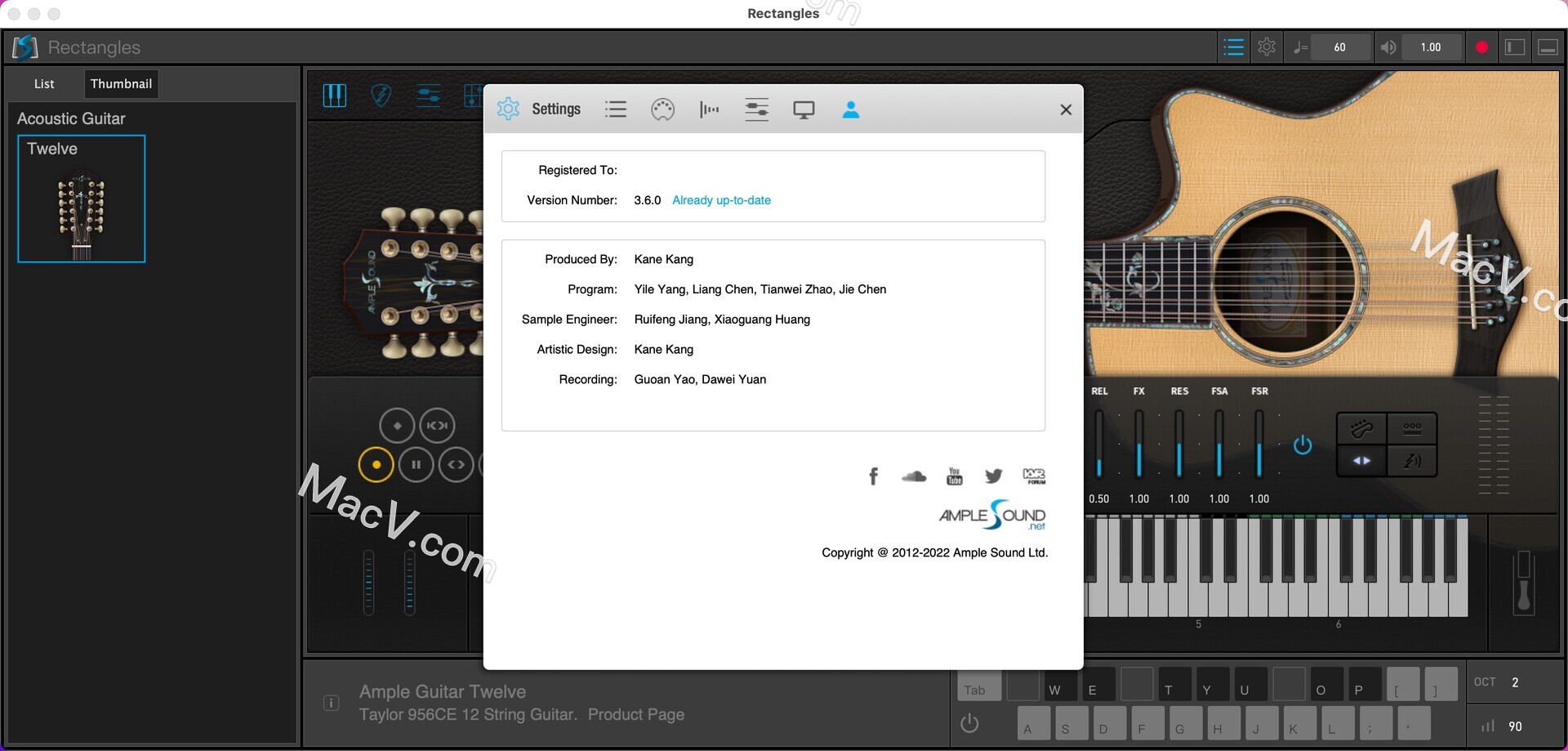This screenshot has width=1568, height=751.
Task: Click the info icon beside Ample Guitar Twelve
Action: (x=331, y=703)
